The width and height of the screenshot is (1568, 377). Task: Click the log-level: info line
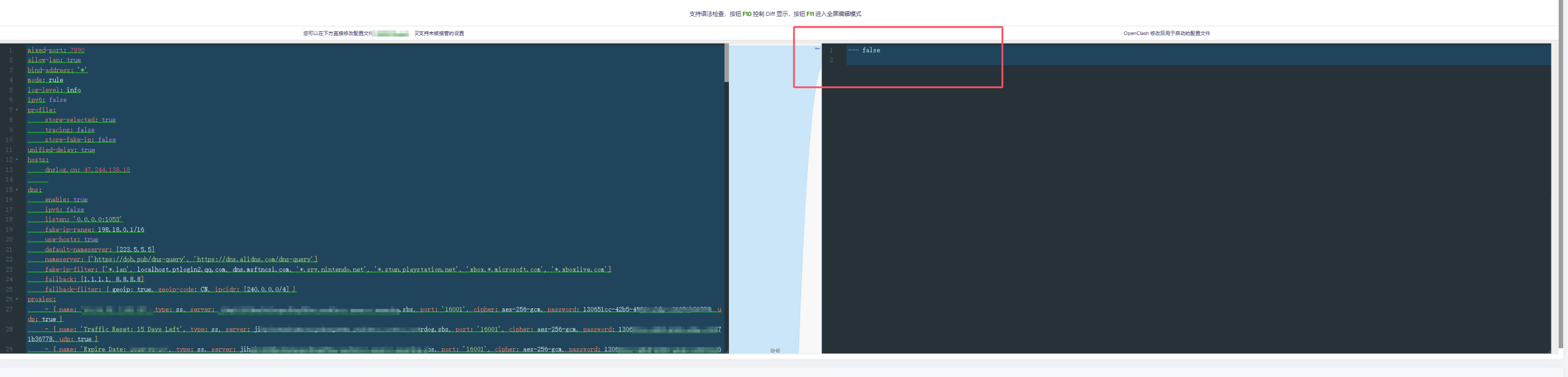click(54, 90)
